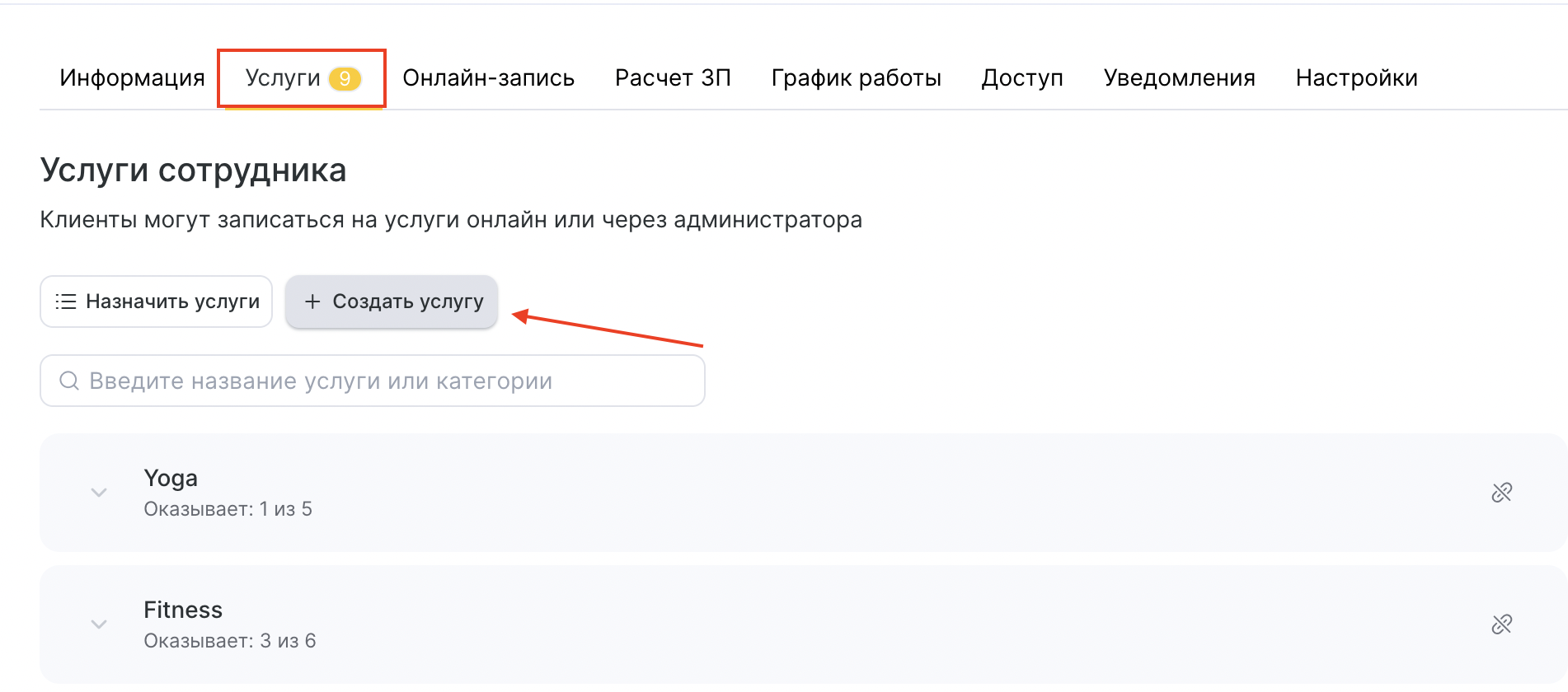Screen dimensions: 1568x692
Task: Open the Информация tab
Action: (x=132, y=78)
